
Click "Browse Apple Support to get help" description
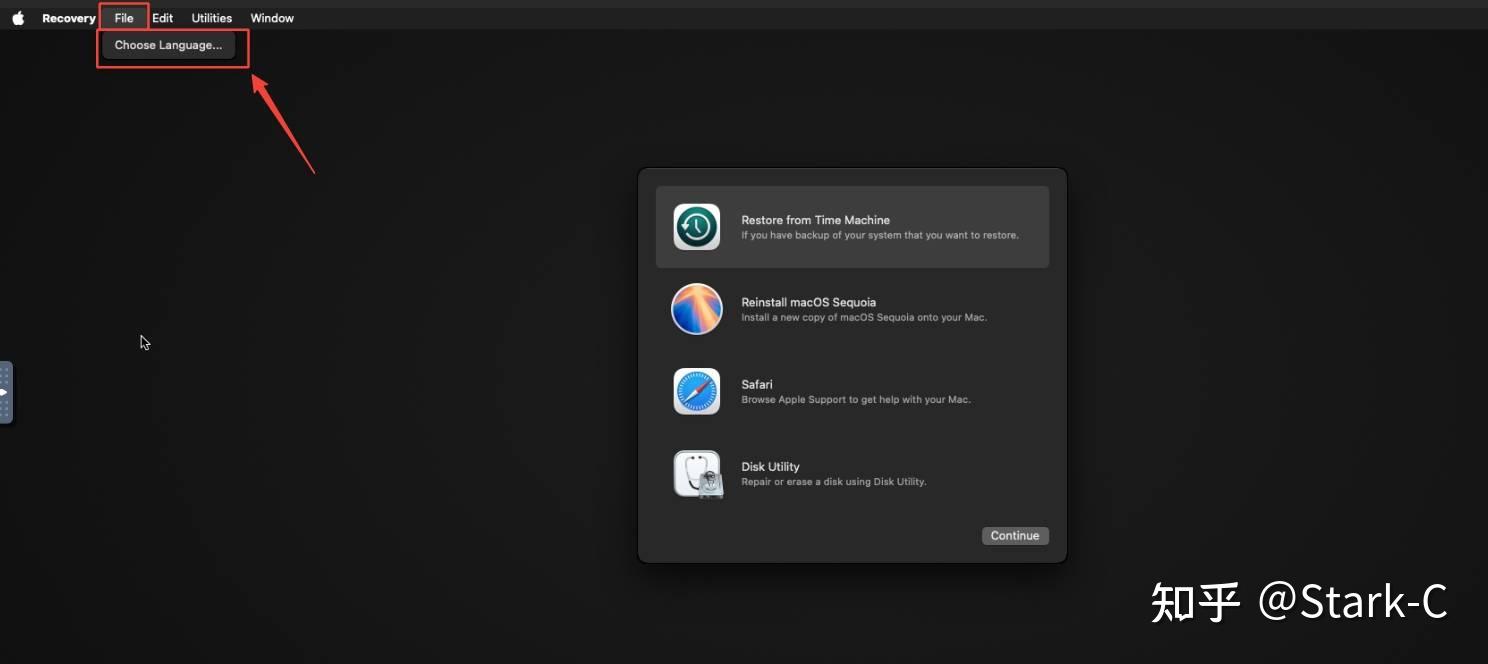856,400
